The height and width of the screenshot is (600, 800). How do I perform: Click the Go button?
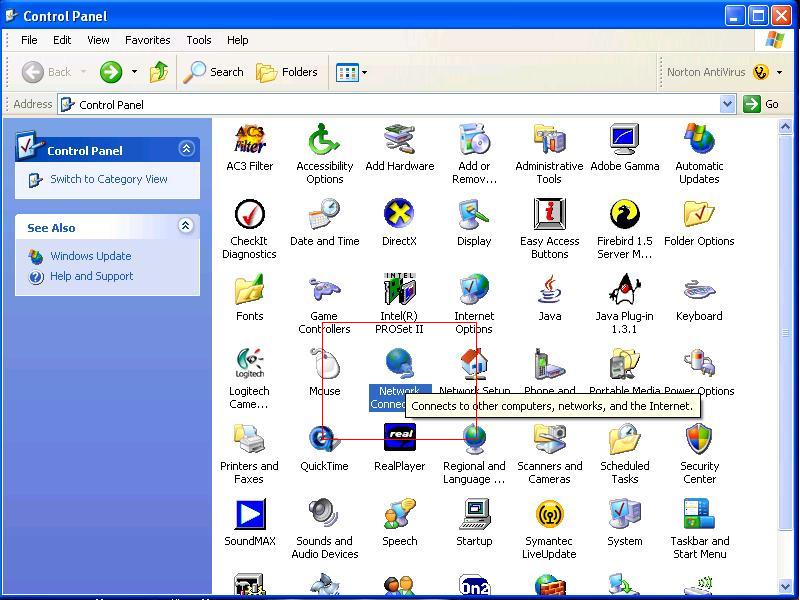(761, 104)
